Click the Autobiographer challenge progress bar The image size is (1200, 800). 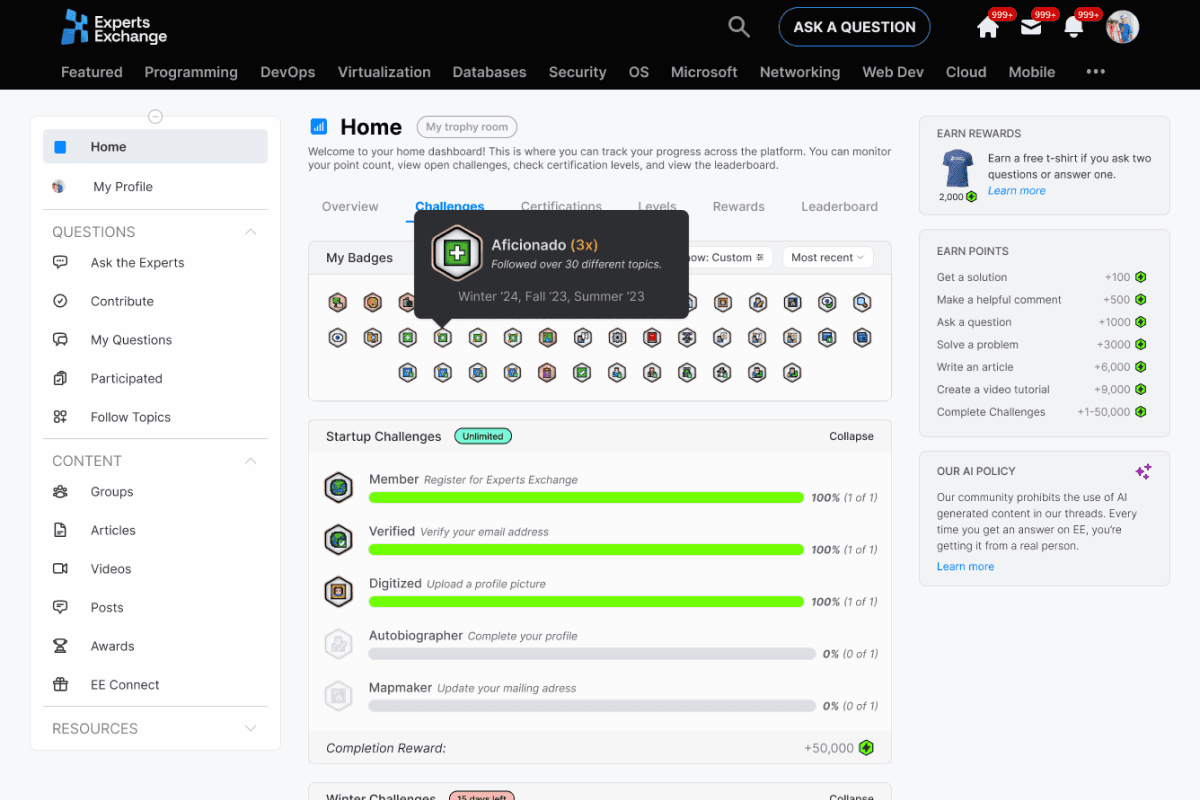click(x=592, y=653)
